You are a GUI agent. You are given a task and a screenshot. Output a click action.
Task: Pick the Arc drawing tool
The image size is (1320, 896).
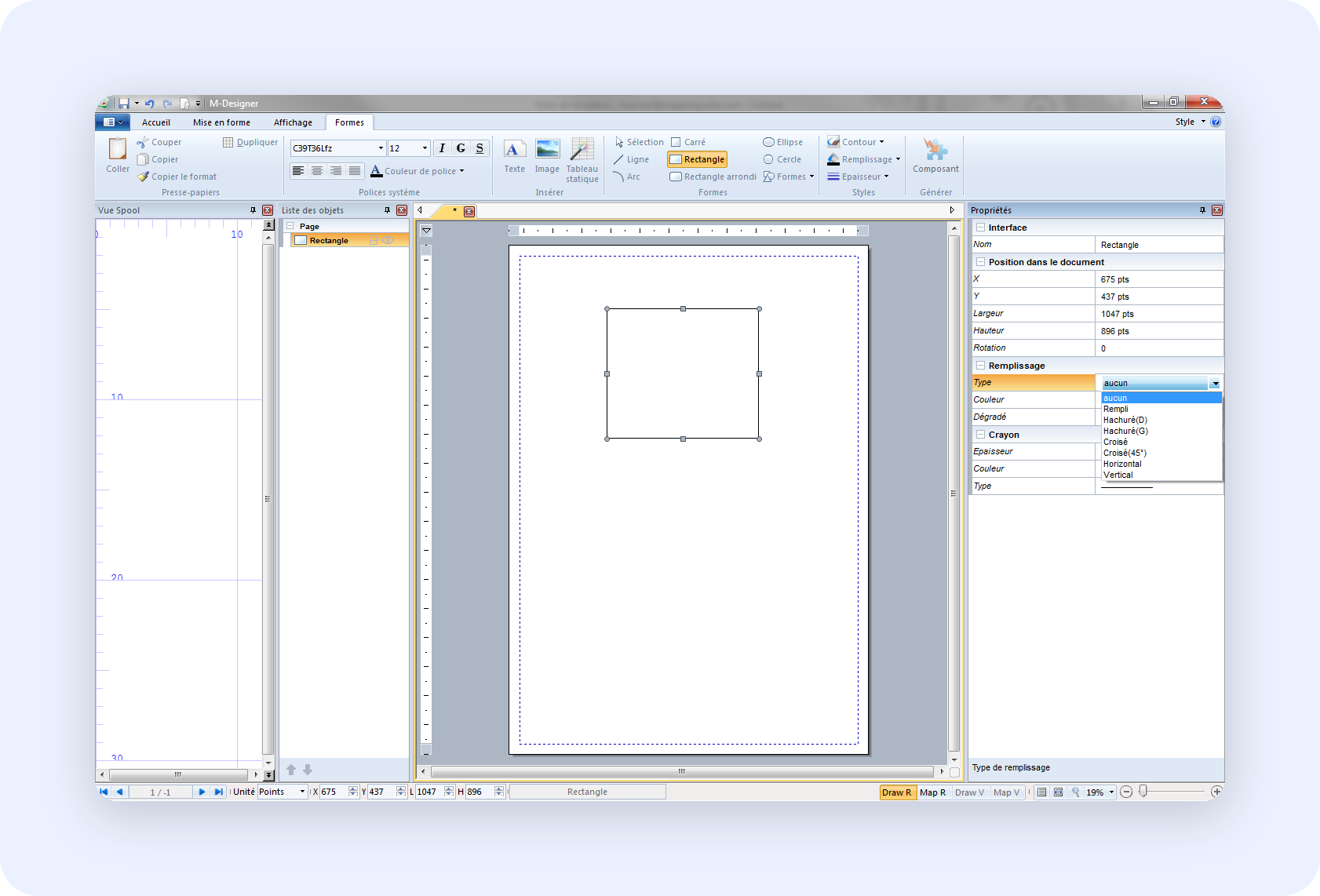click(627, 177)
